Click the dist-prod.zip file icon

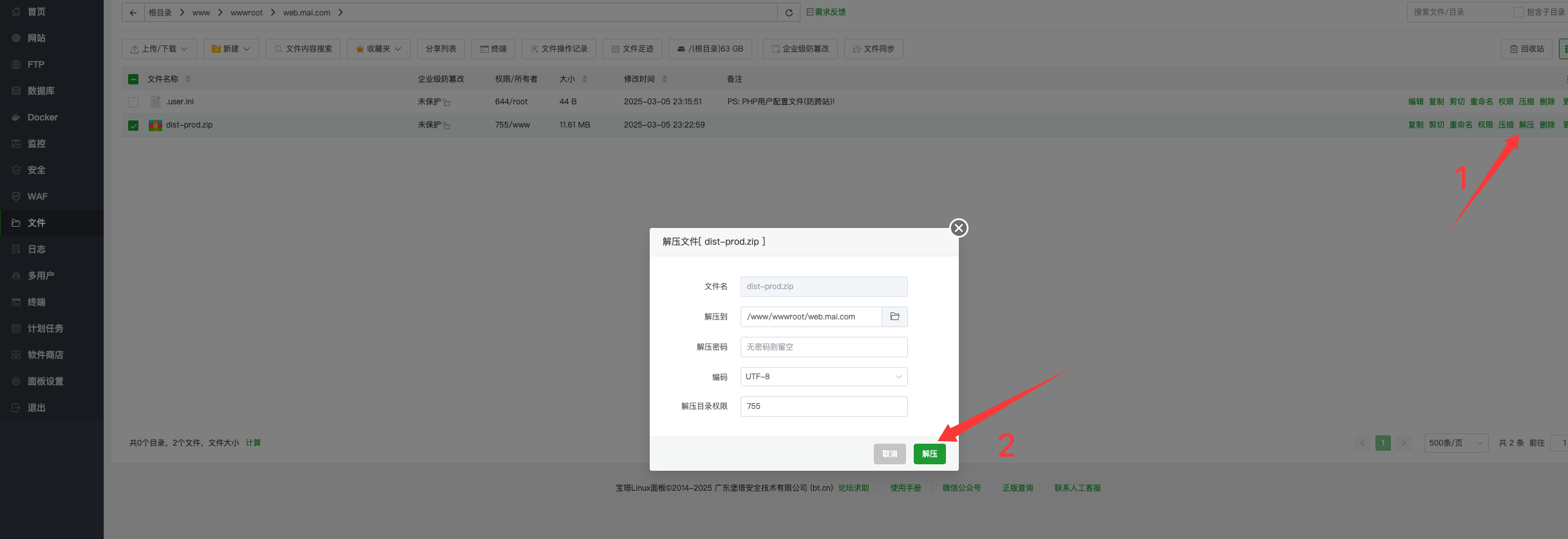pos(155,125)
